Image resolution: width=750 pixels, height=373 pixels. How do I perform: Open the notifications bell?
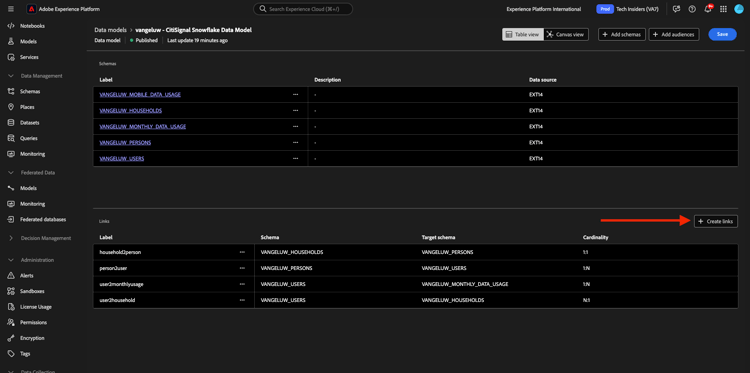708,9
